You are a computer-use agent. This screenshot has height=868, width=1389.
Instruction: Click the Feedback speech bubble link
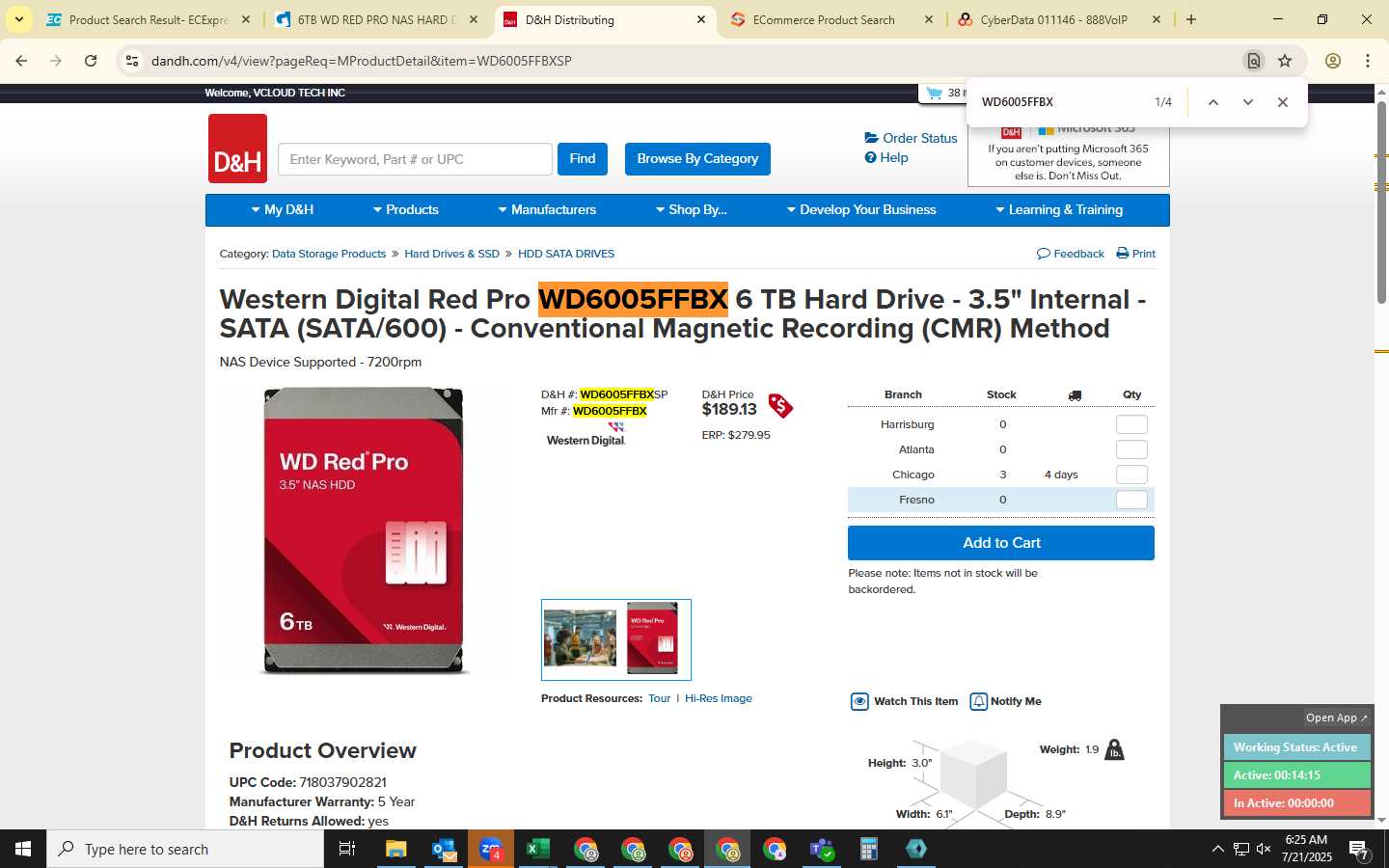point(1070,254)
